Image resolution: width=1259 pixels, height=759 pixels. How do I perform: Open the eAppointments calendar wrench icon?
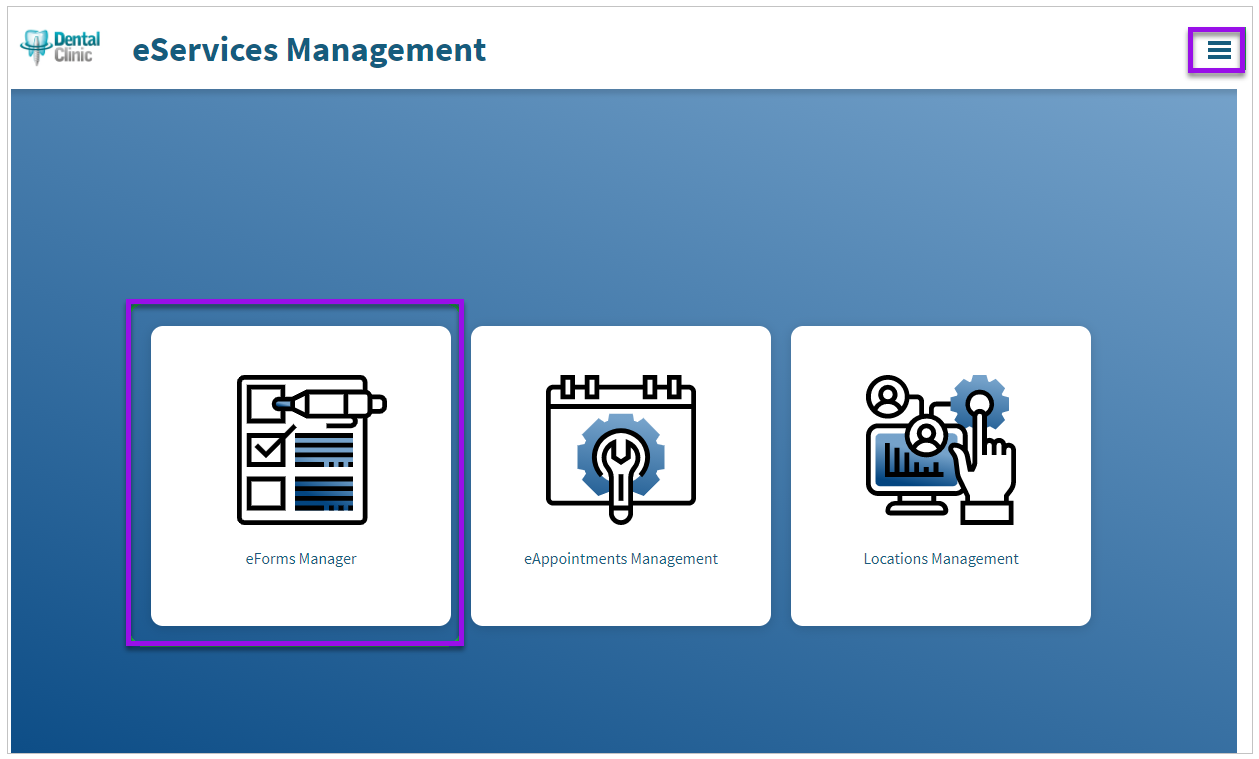tap(621, 449)
